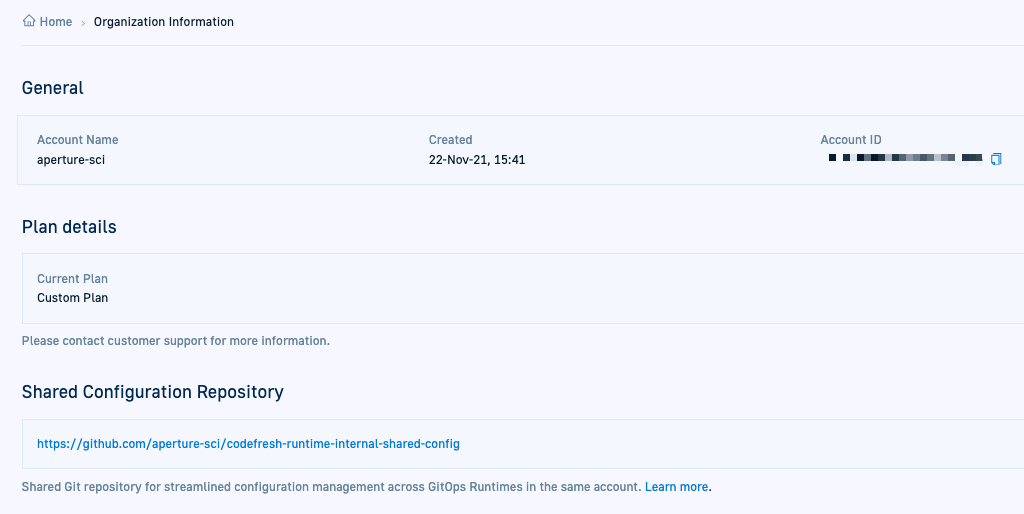Viewport: 1024px width, 514px height.
Task: Select the Organization Information breadcrumb
Action: coord(163,22)
